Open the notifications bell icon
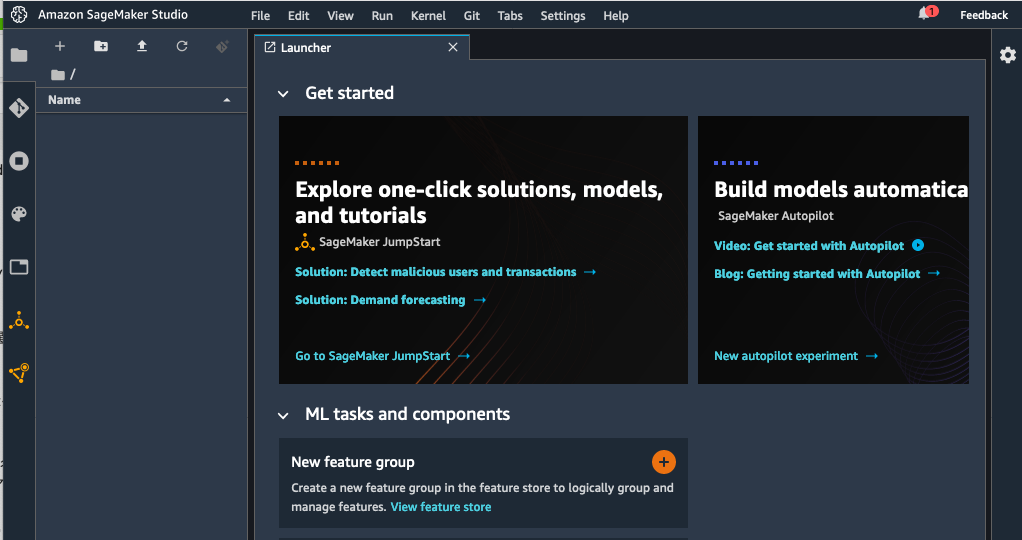 tap(924, 14)
